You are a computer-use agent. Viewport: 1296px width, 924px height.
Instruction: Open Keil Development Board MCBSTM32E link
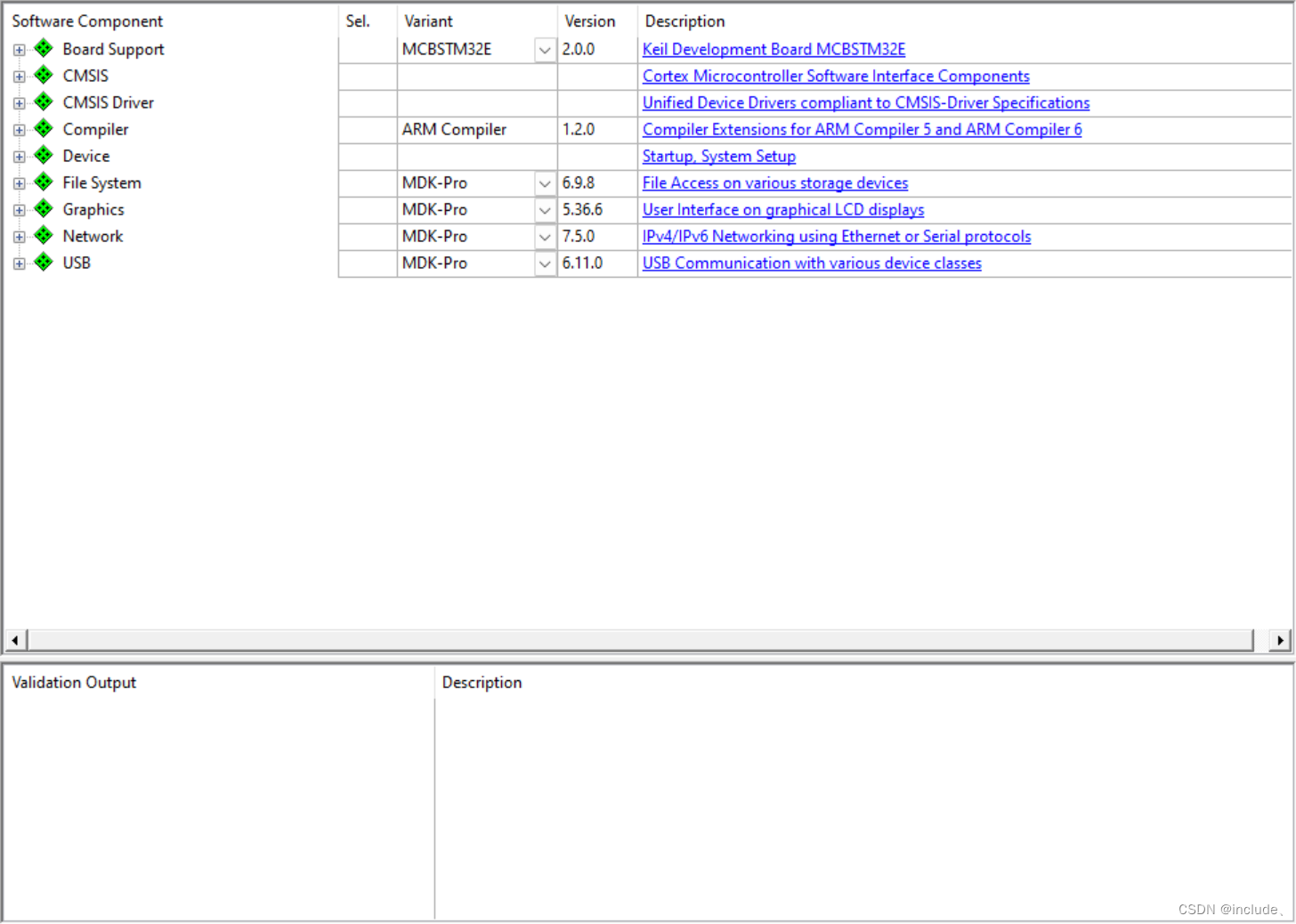774,49
